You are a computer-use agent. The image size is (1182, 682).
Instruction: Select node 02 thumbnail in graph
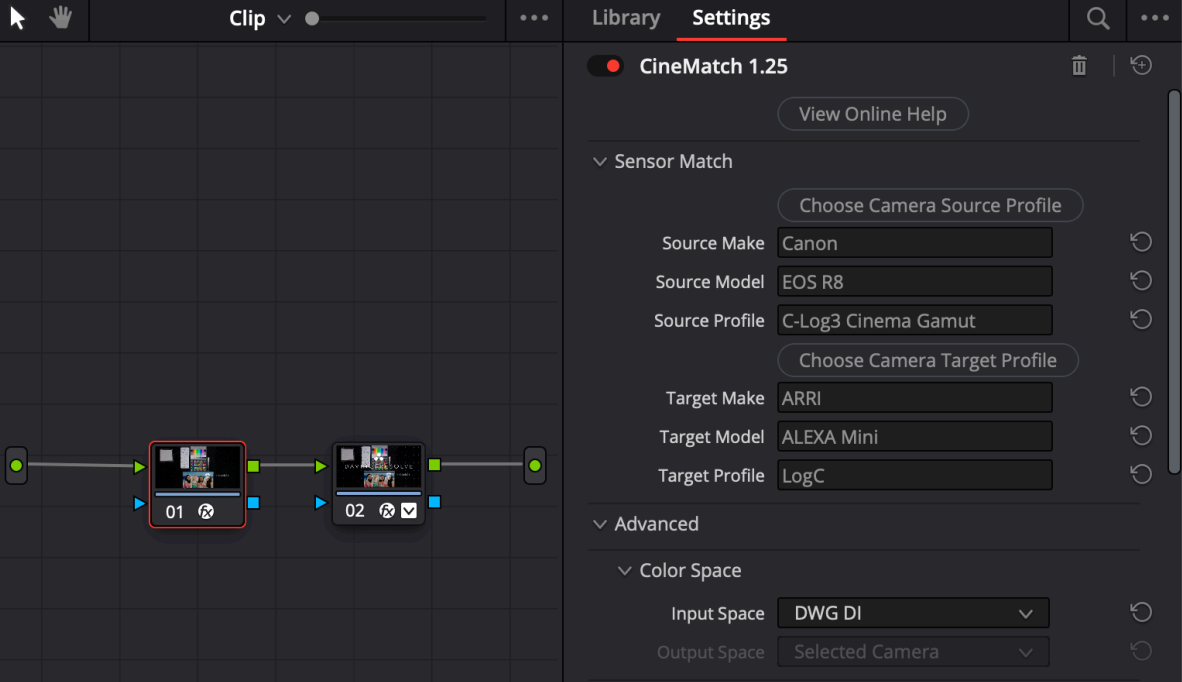coord(379,468)
